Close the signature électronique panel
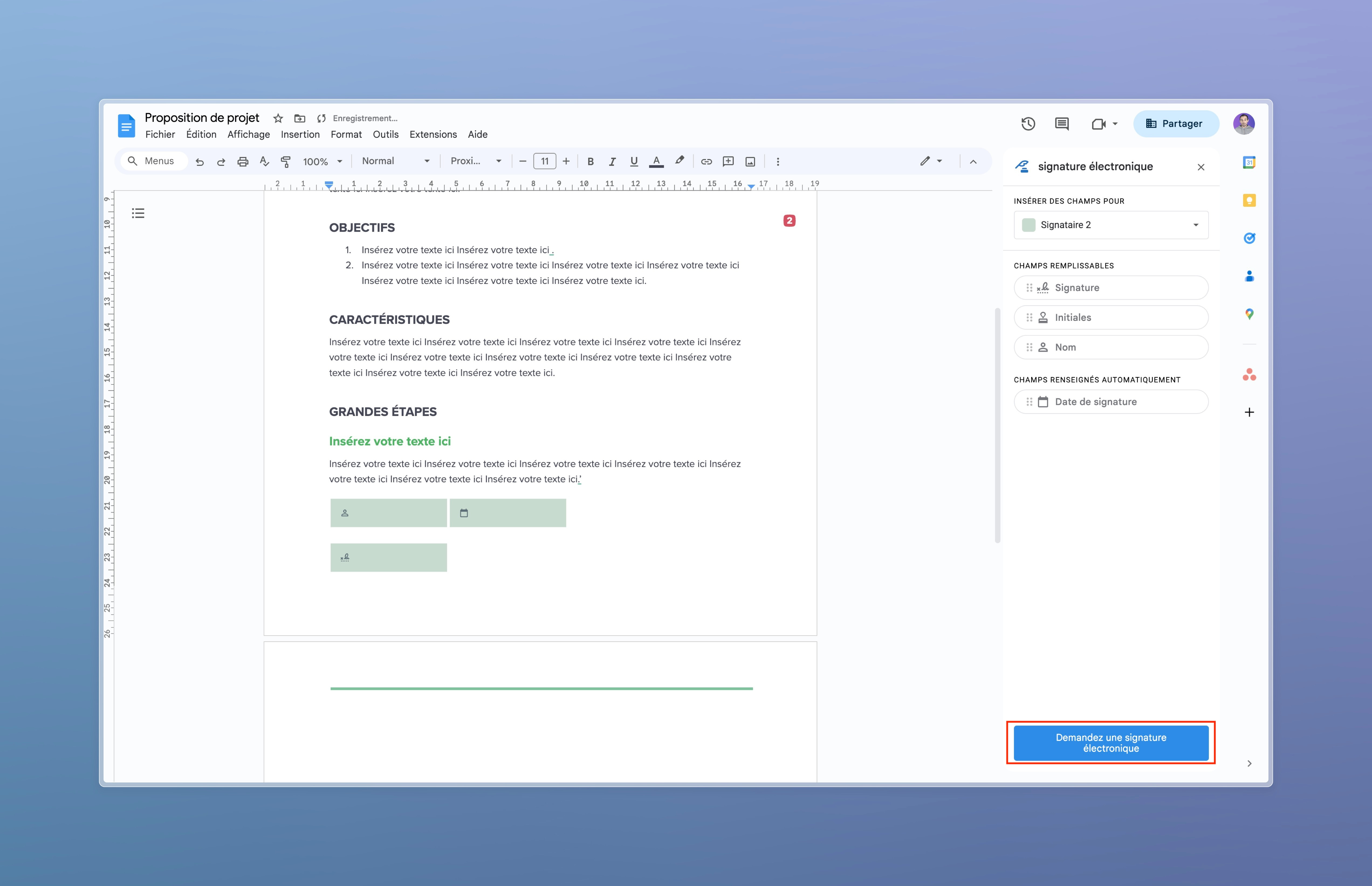The width and height of the screenshot is (1372, 886). click(1201, 167)
